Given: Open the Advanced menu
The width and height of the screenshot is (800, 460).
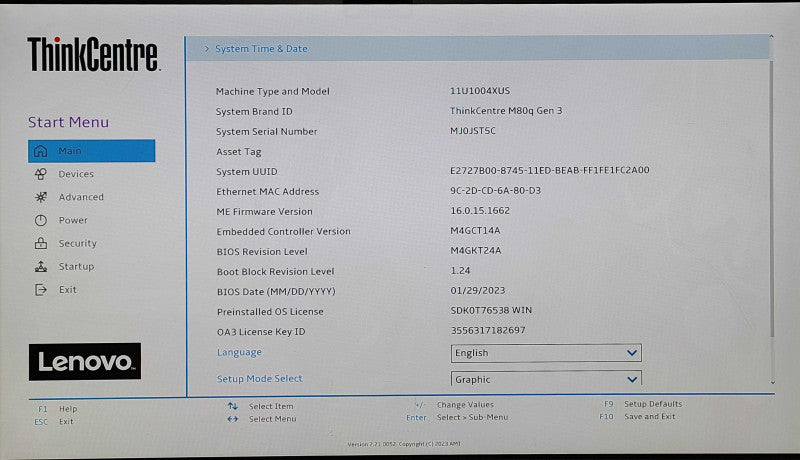Looking at the screenshot, I should pos(81,197).
